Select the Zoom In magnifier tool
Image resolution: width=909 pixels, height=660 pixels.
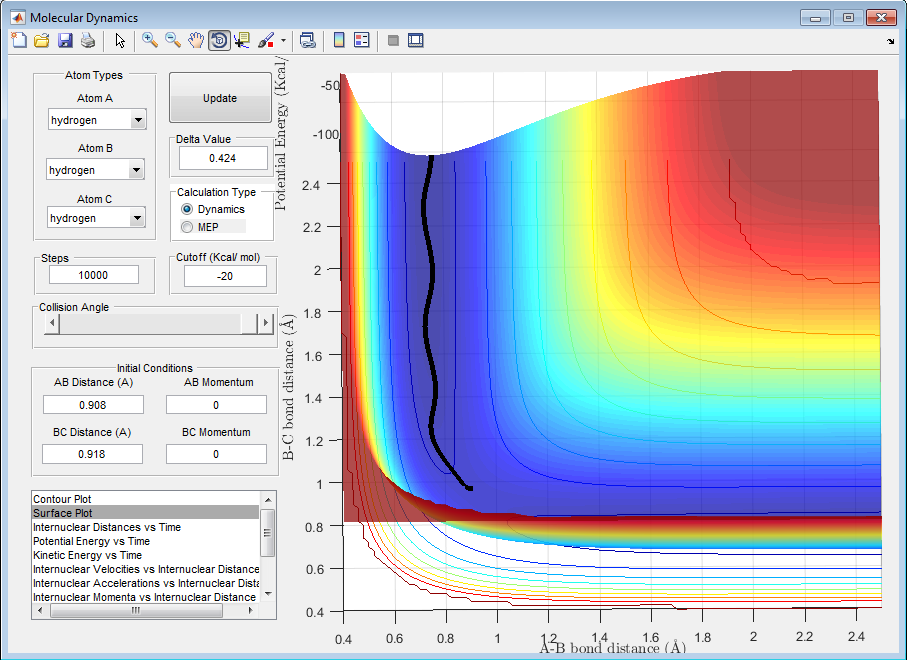(150, 41)
